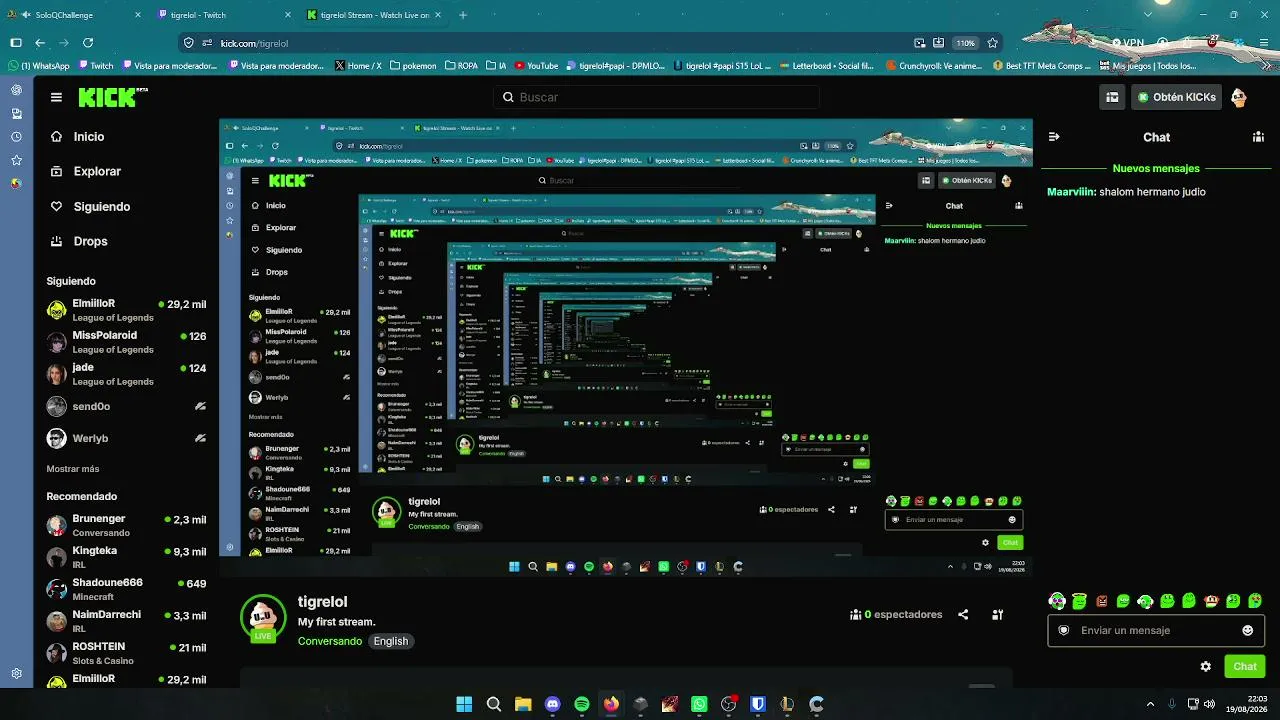The image size is (1280, 720).
Task: Open the WhatsApp bookmark
Action: coord(39,66)
